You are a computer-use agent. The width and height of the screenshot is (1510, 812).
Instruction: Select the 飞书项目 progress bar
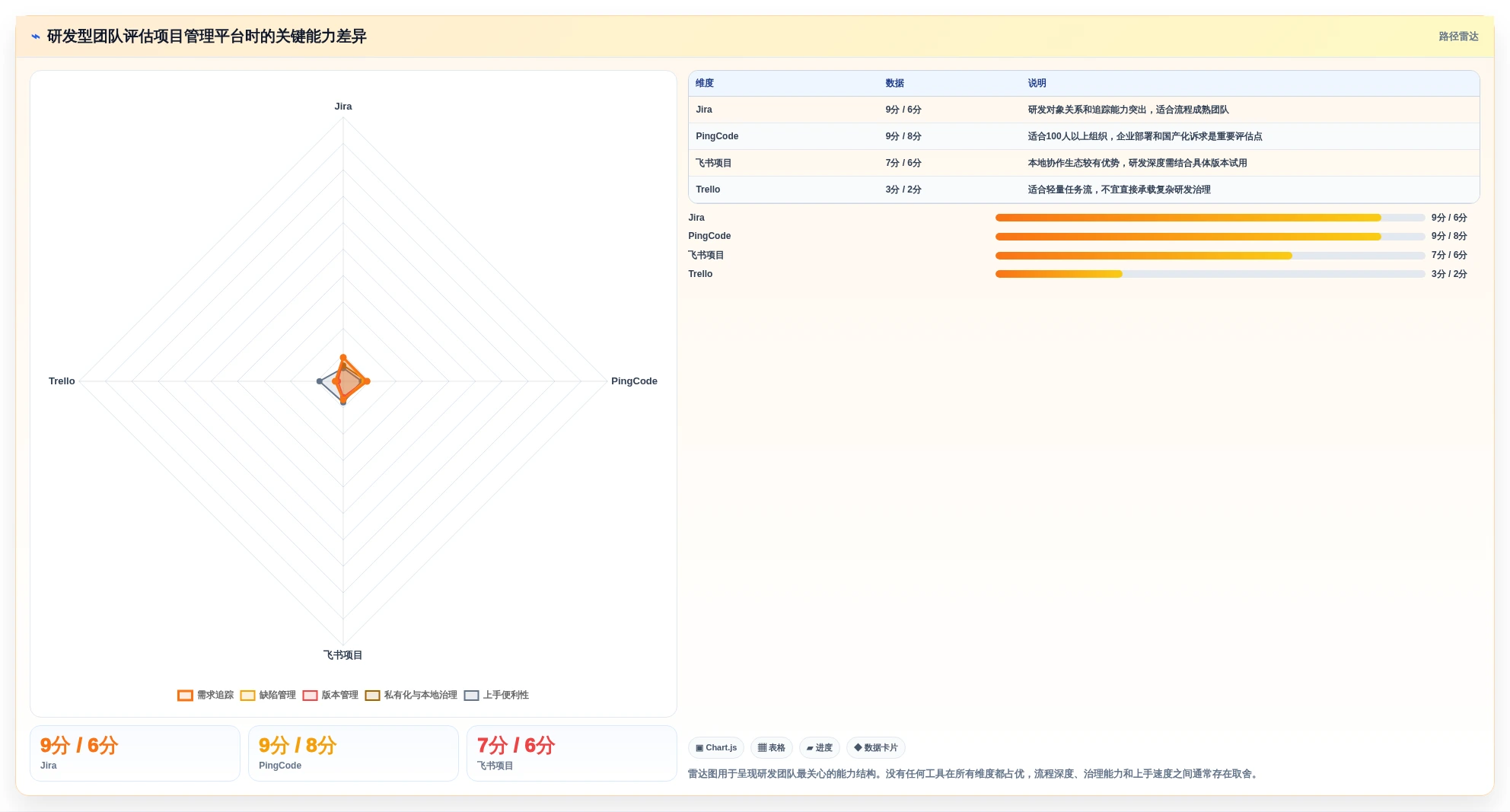[1210, 256]
